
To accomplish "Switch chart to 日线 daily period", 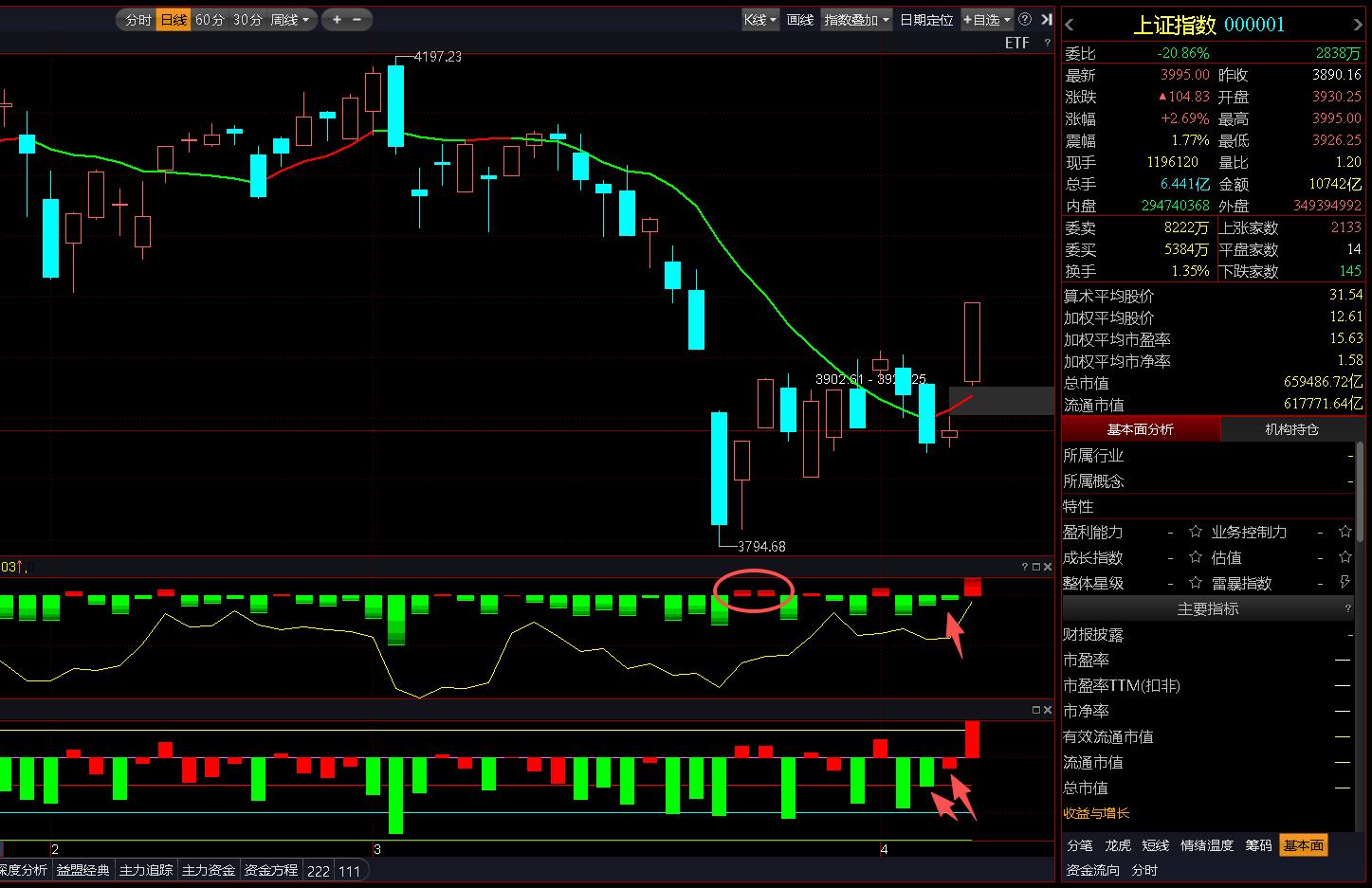I will point(174,19).
